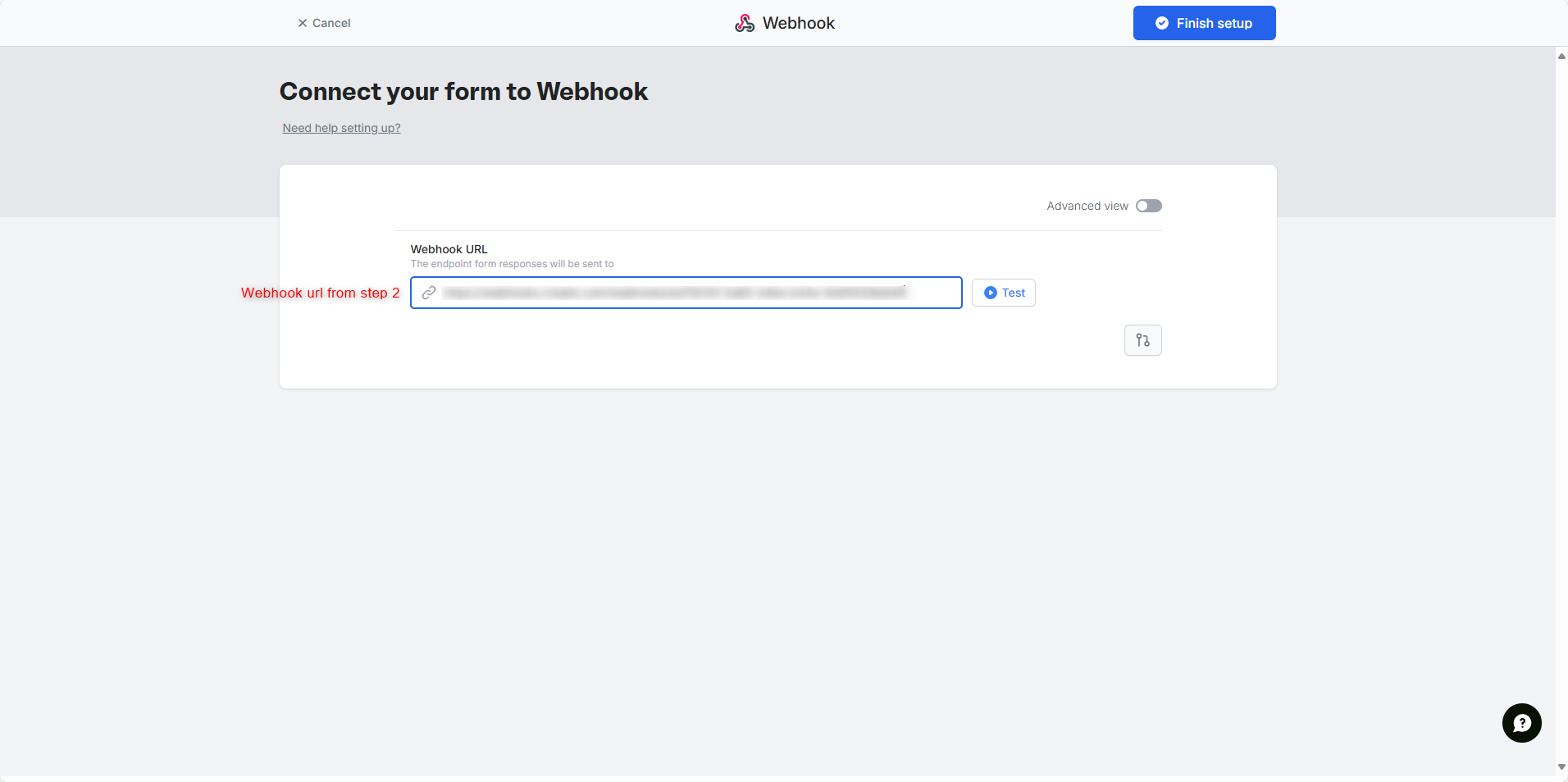Click the Cancel text at top
The image size is (1568, 782).
click(x=331, y=23)
